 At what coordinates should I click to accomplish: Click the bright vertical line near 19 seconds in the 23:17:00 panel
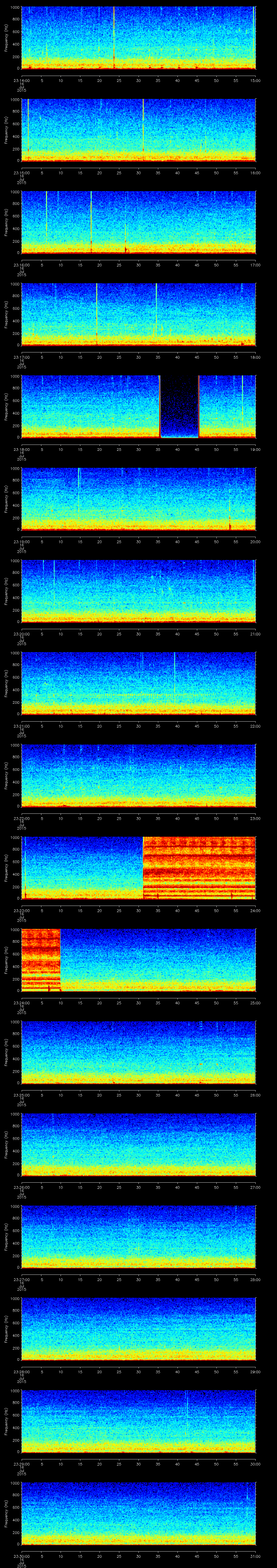[x=96, y=314]
